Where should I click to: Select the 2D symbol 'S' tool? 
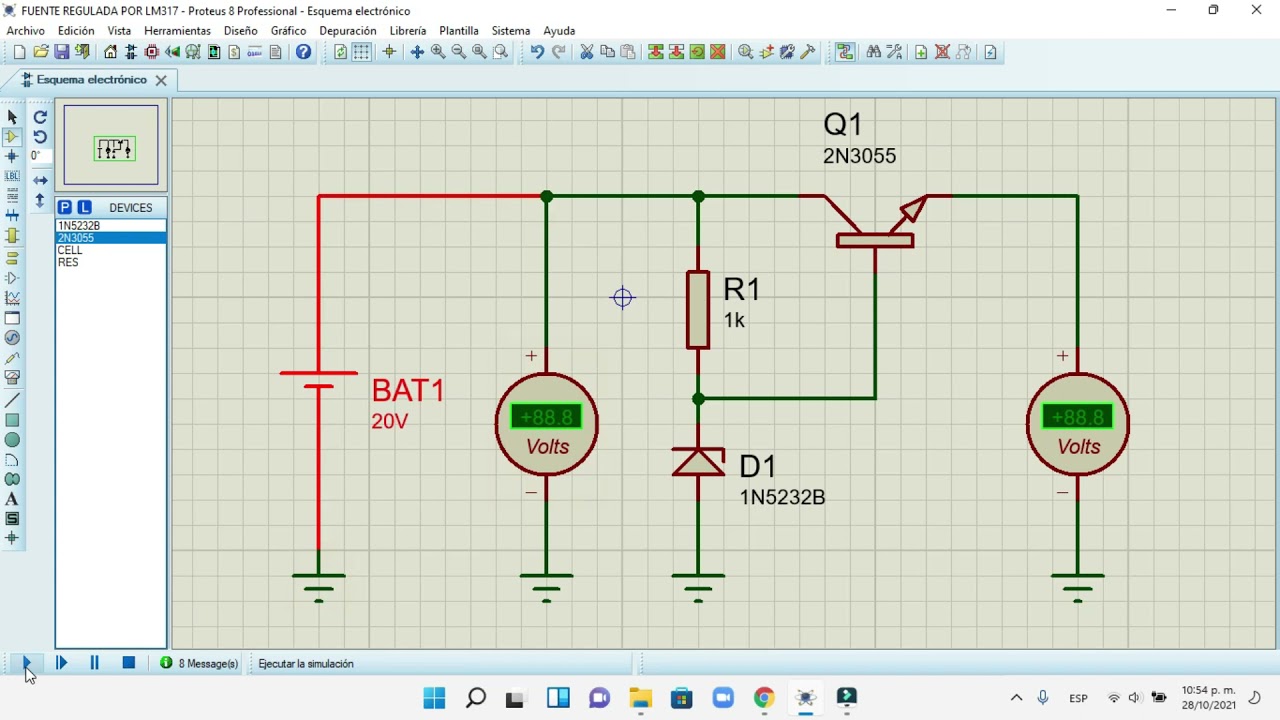click(12, 519)
